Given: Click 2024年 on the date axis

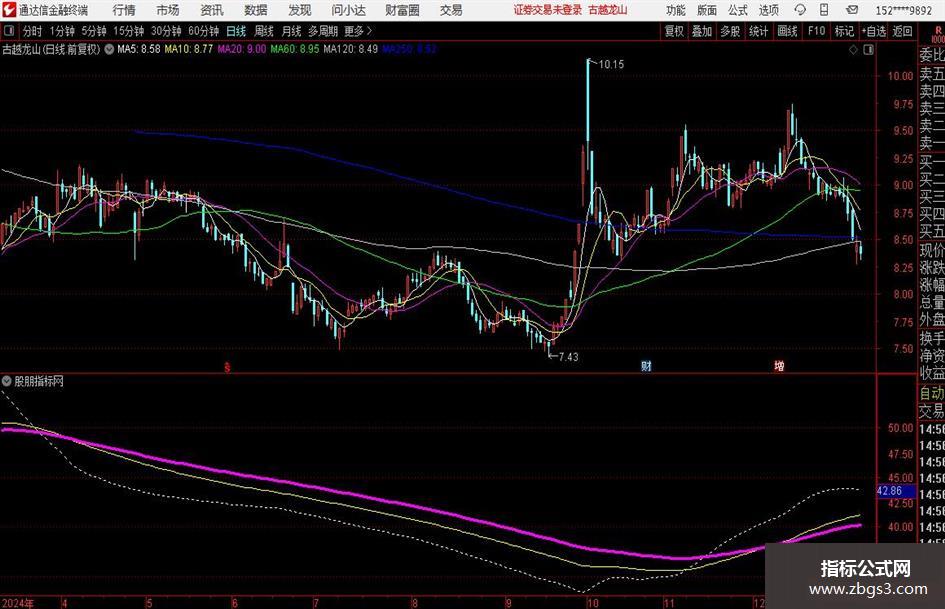Looking at the screenshot, I should click(18, 603).
